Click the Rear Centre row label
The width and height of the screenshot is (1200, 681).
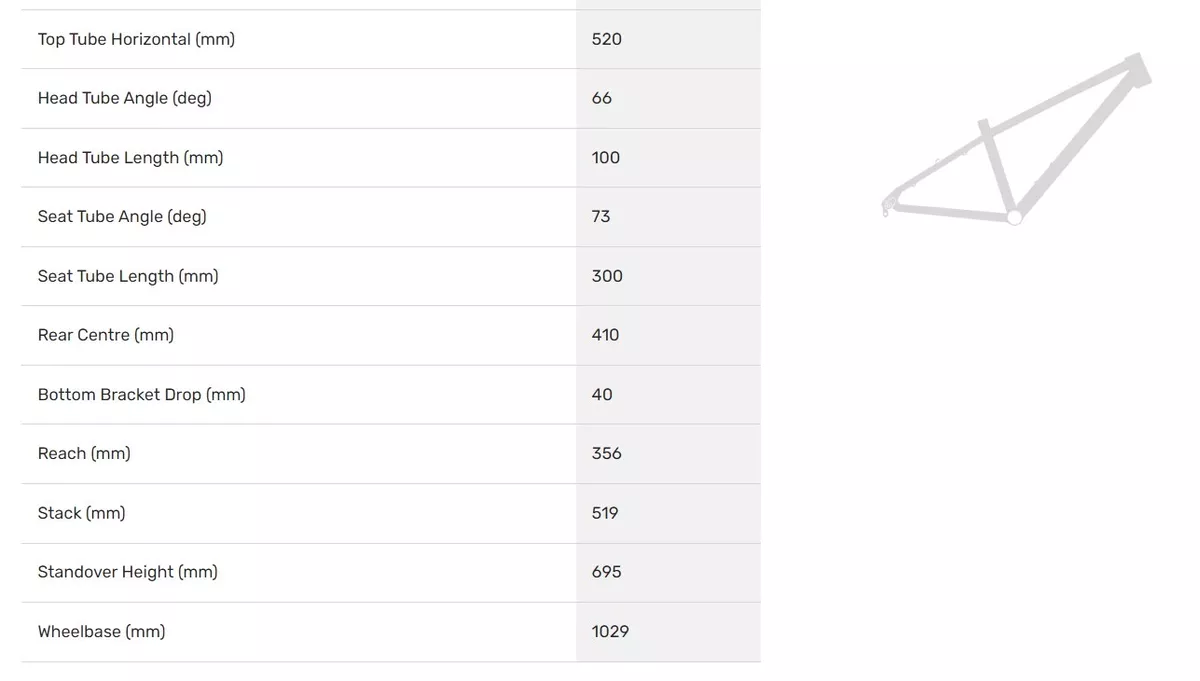click(x=106, y=335)
